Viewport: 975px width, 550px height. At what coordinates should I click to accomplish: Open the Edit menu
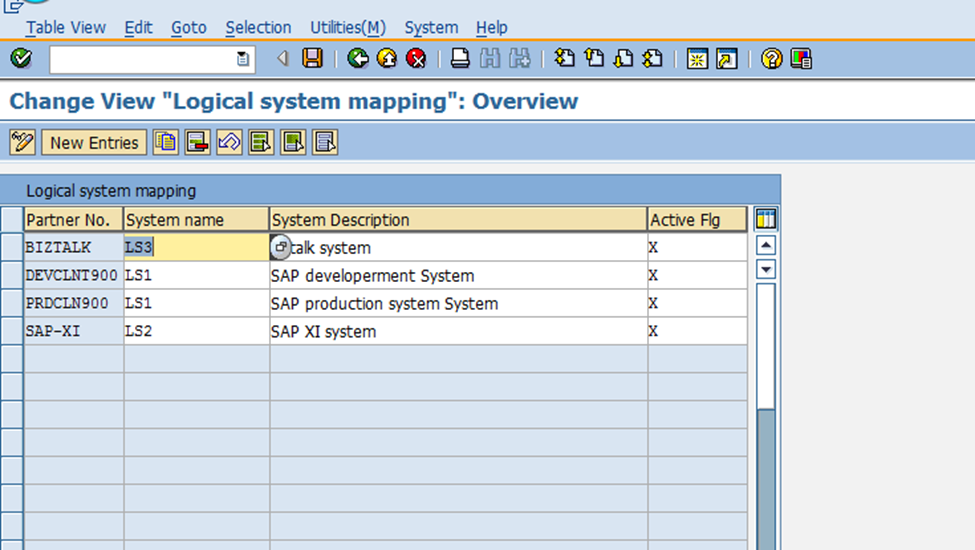coord(138,28)
